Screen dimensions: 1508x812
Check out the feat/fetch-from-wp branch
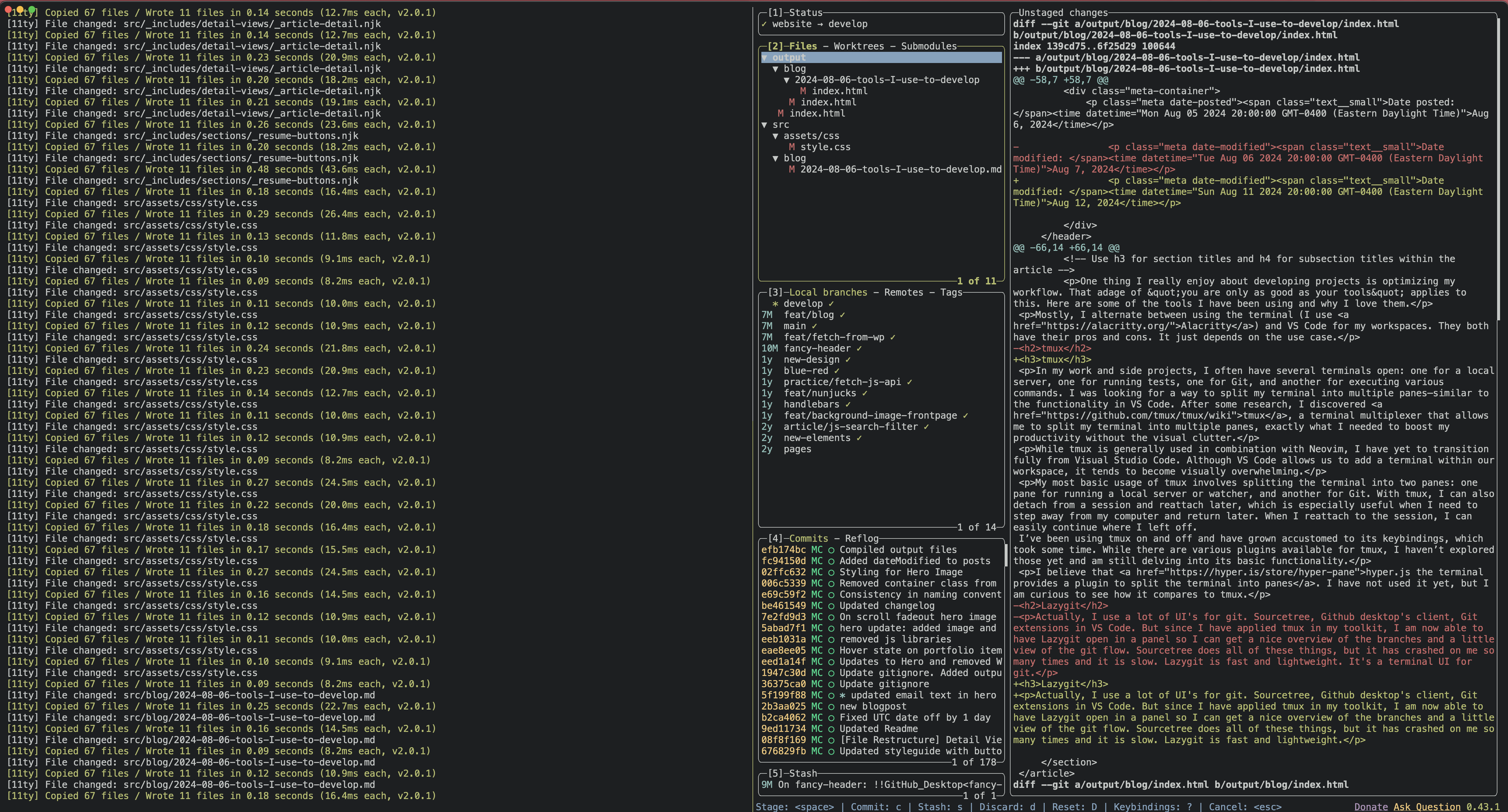pyautogui.click(x=834, y=337)
